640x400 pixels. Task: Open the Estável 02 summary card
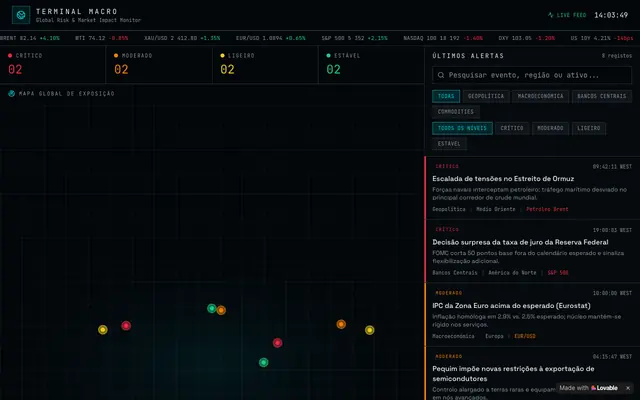(x=371, y=64)
